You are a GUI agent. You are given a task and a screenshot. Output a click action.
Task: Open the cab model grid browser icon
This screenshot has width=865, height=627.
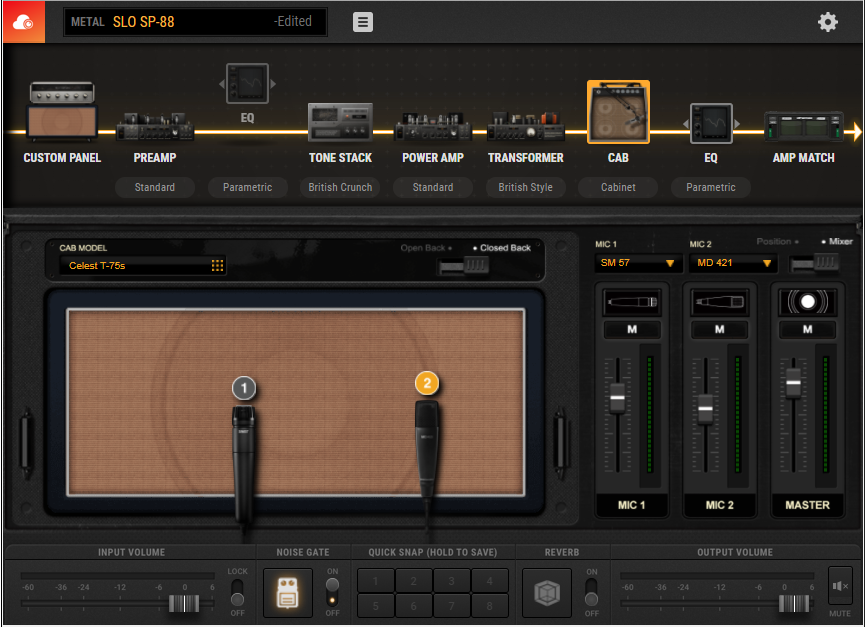[x=217, y=266]
